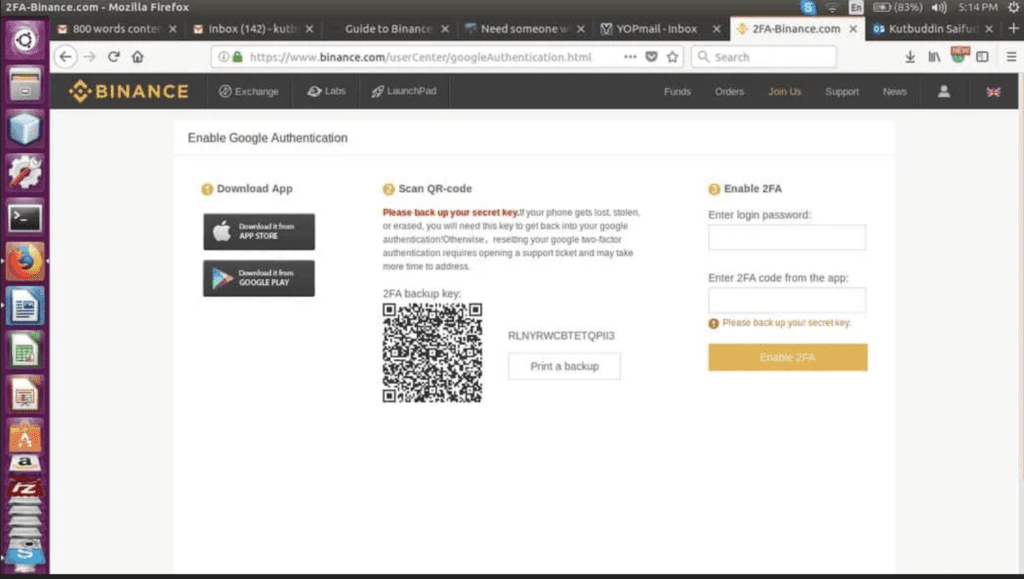Open the Library bookmarks icon
Screen dimensions: 1024x579
(934, 57)
